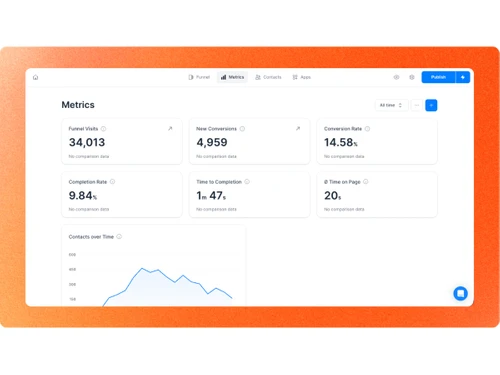Image resolution: width=500 pixels, height=375 pixels.
Task: Open the three-dot more options button
Action: coord(417,105)
